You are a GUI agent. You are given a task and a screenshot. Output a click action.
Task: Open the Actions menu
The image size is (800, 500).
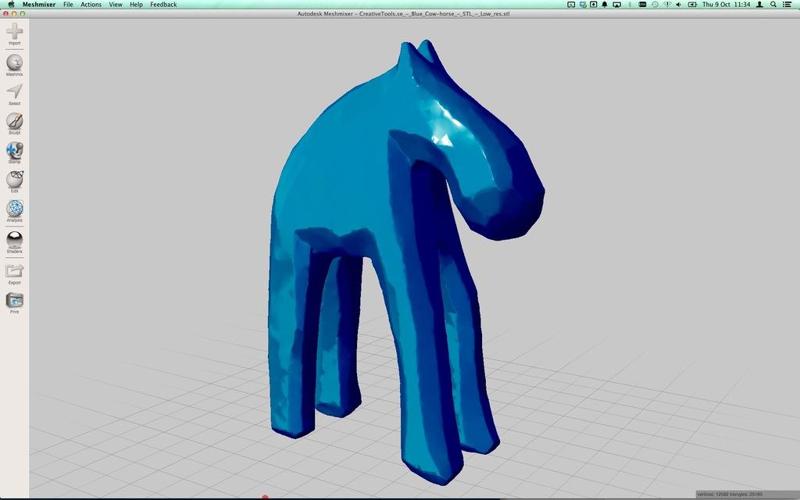(x=91, y=5)
